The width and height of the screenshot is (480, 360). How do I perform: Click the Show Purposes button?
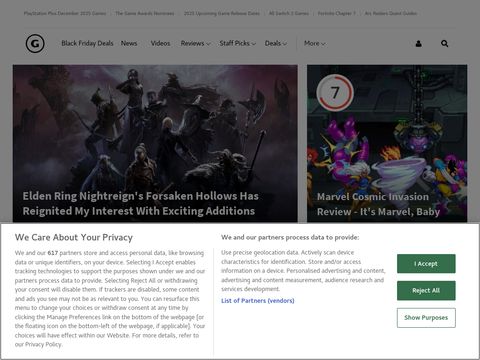pos(426,318)
